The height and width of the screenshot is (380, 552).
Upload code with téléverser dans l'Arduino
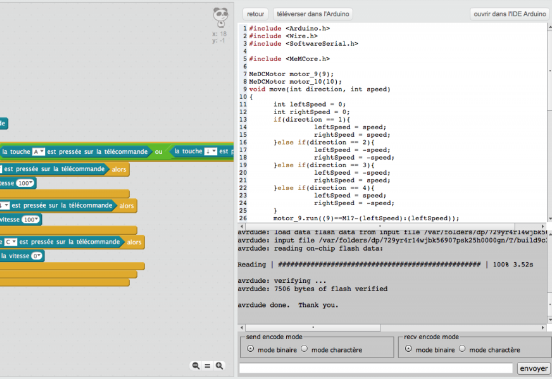coord(313,14)
